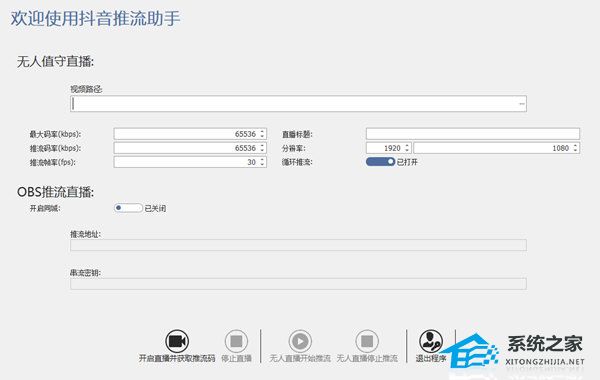Click the 直播标题 input field
This screenshot has width=600, height=380.
[473, 134]
